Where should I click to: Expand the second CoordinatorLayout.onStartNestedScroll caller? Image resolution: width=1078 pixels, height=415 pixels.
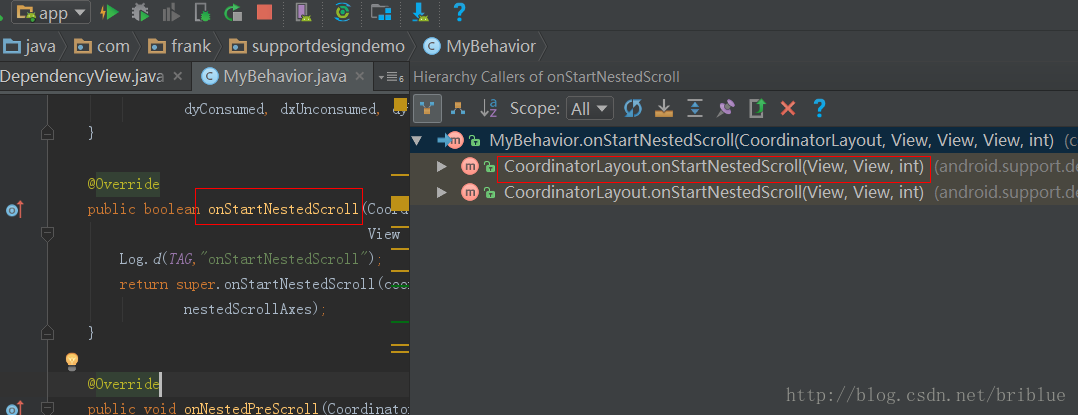[x=443, y=193]
